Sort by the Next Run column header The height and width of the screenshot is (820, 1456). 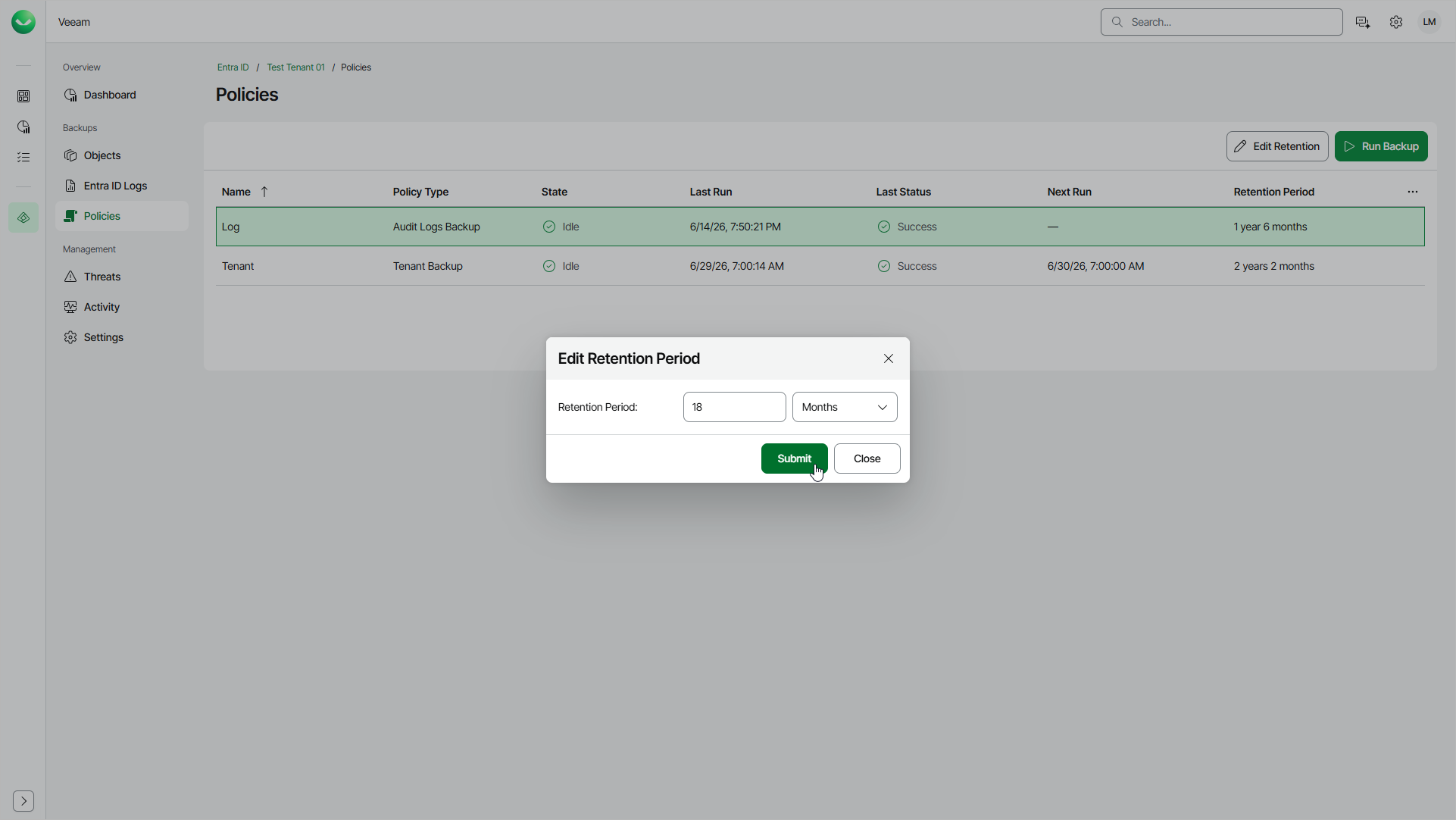click(1069, 192)
